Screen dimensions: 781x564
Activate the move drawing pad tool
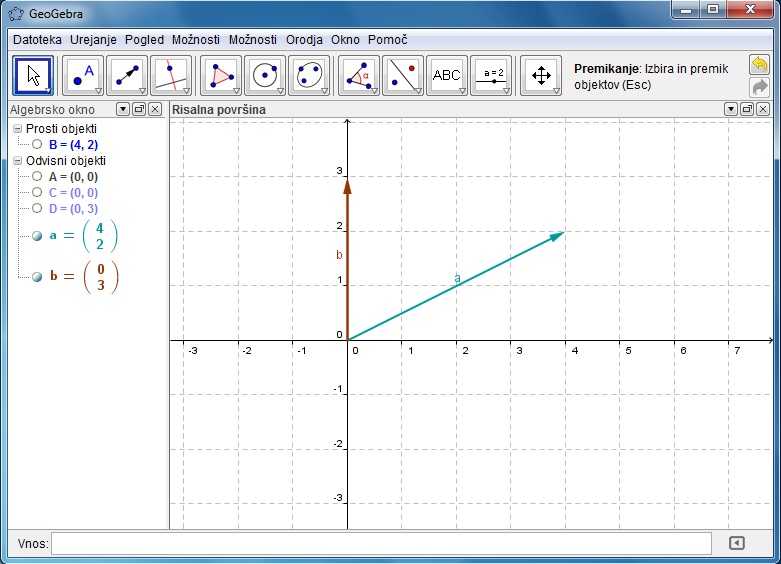pyautogui.click(x=541, y=75)
